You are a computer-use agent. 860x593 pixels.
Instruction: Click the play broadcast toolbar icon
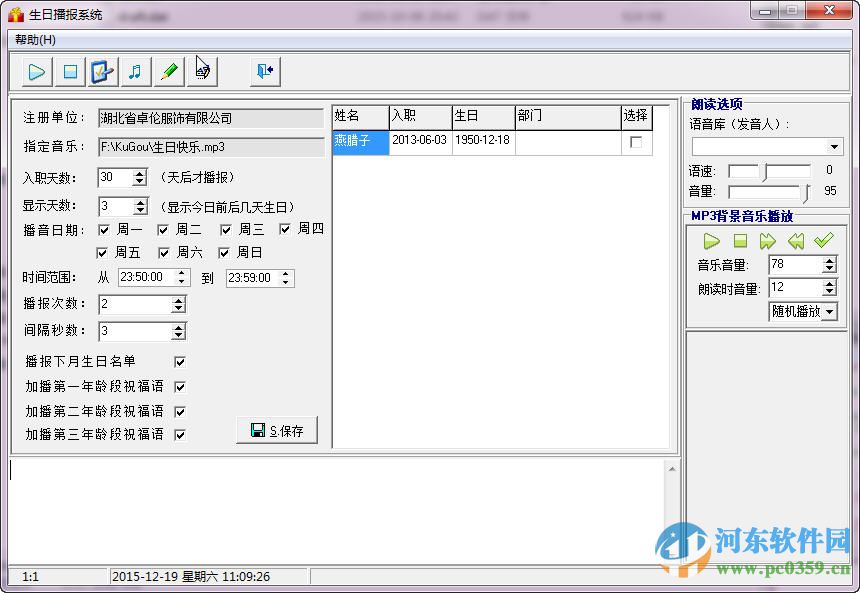tap(36, 71)
